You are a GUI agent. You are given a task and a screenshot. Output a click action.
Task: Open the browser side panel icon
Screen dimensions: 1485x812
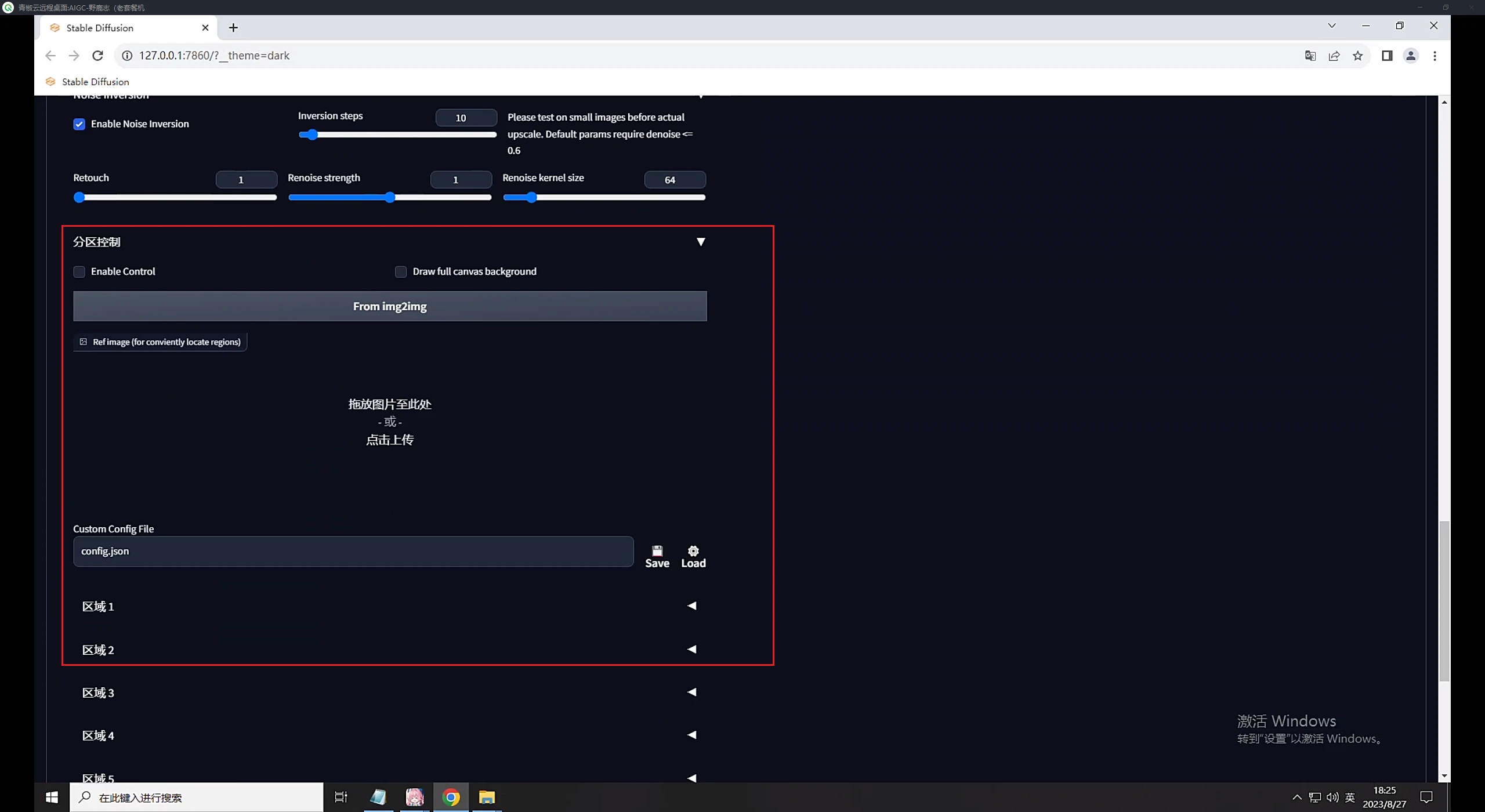1386,56
